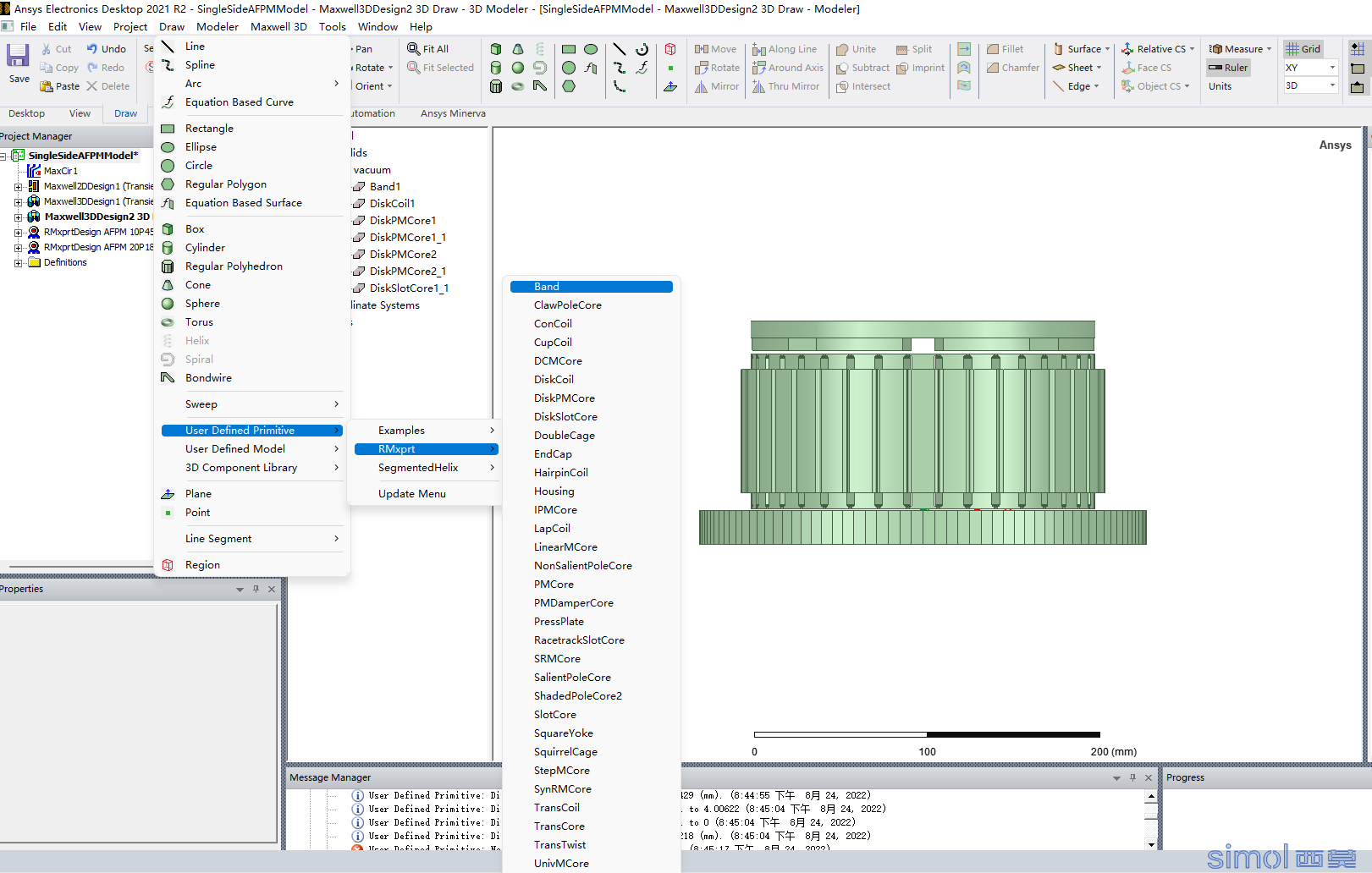Image resolution: width=1372 pixels, height=873 pixels.
Task: Select DiskSlotCore1_1 in the model tree
Action: tap(409, 288)
